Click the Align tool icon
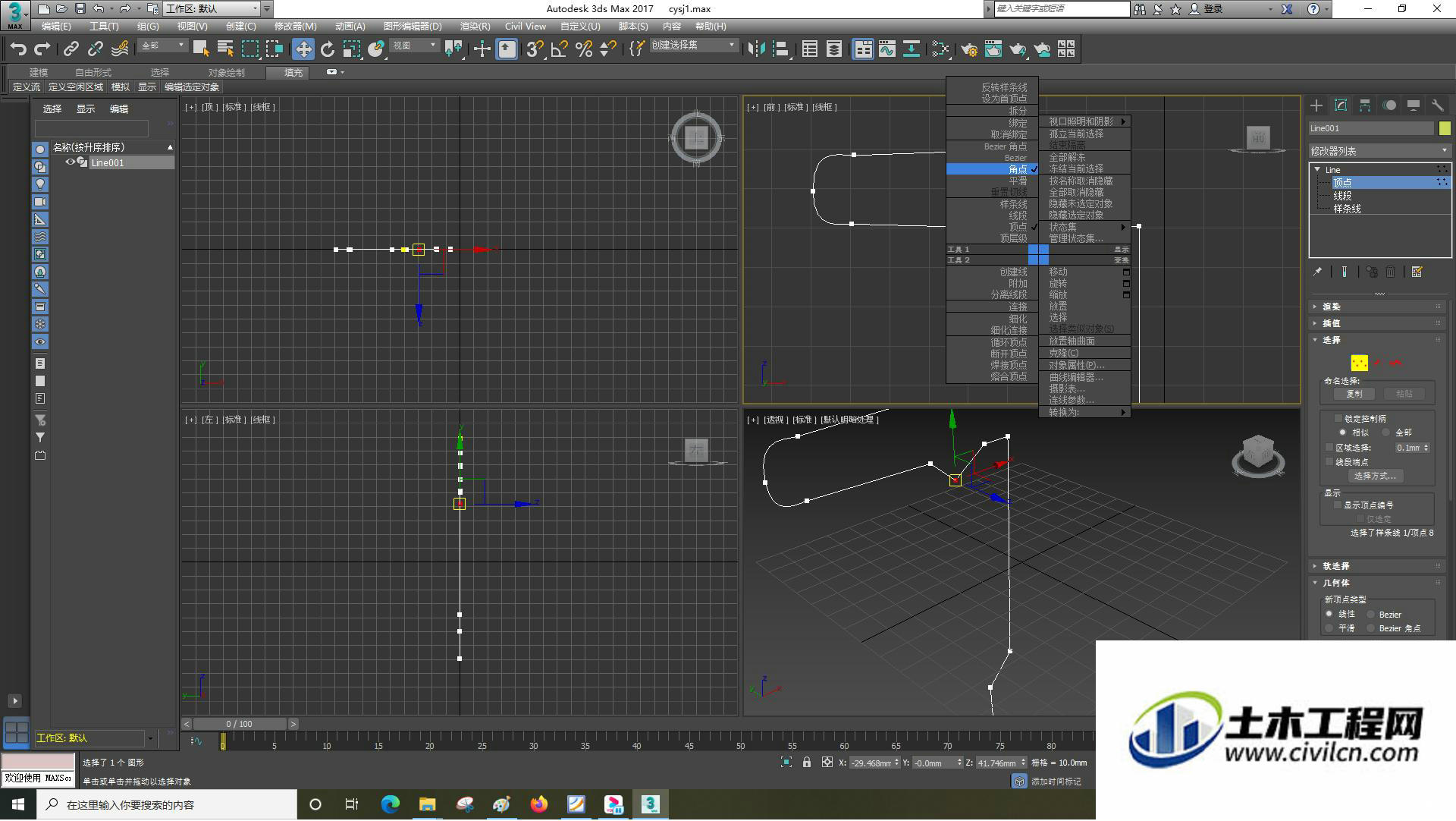1456x821 pixels. [781, 49]
